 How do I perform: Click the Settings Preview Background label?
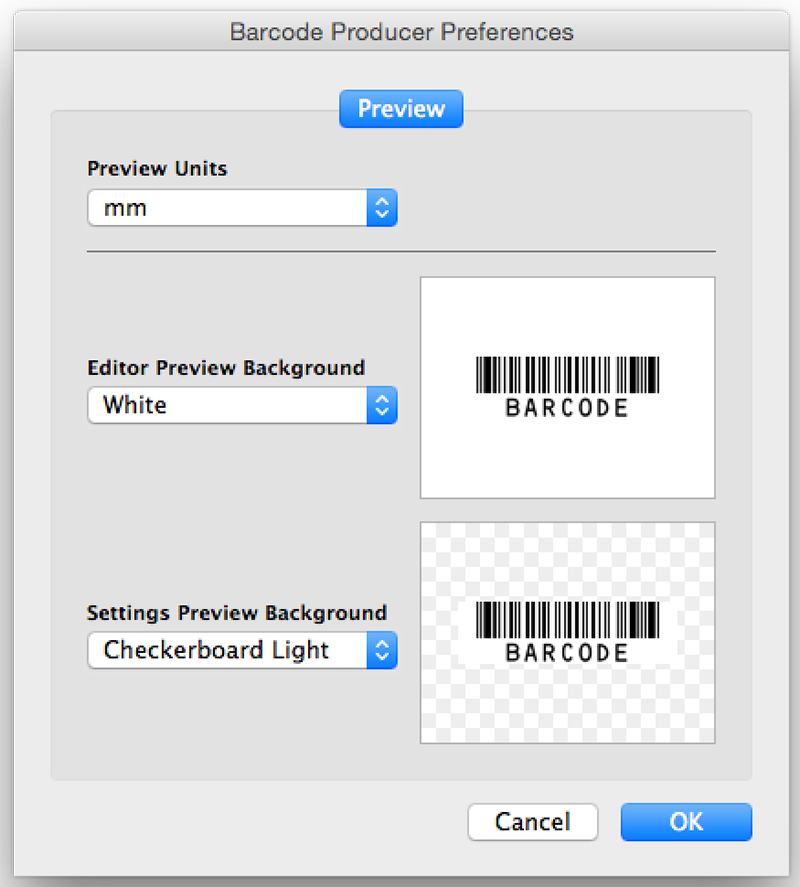tap(237, 612)
